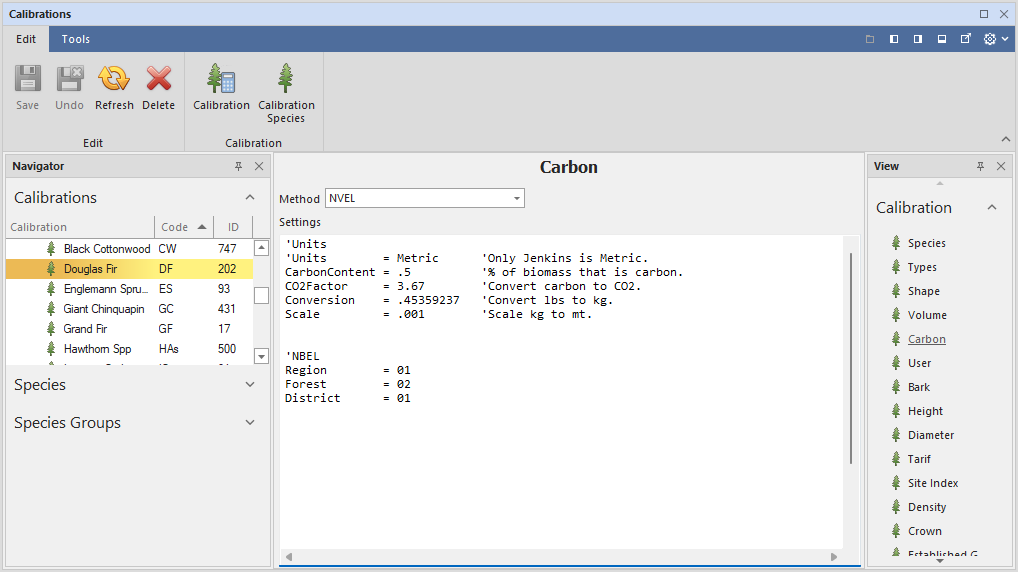Click the calibrations list scroll up arrow
This screenshot has height=572, width=1018.
pyautogui.click(x=261, y=247)
